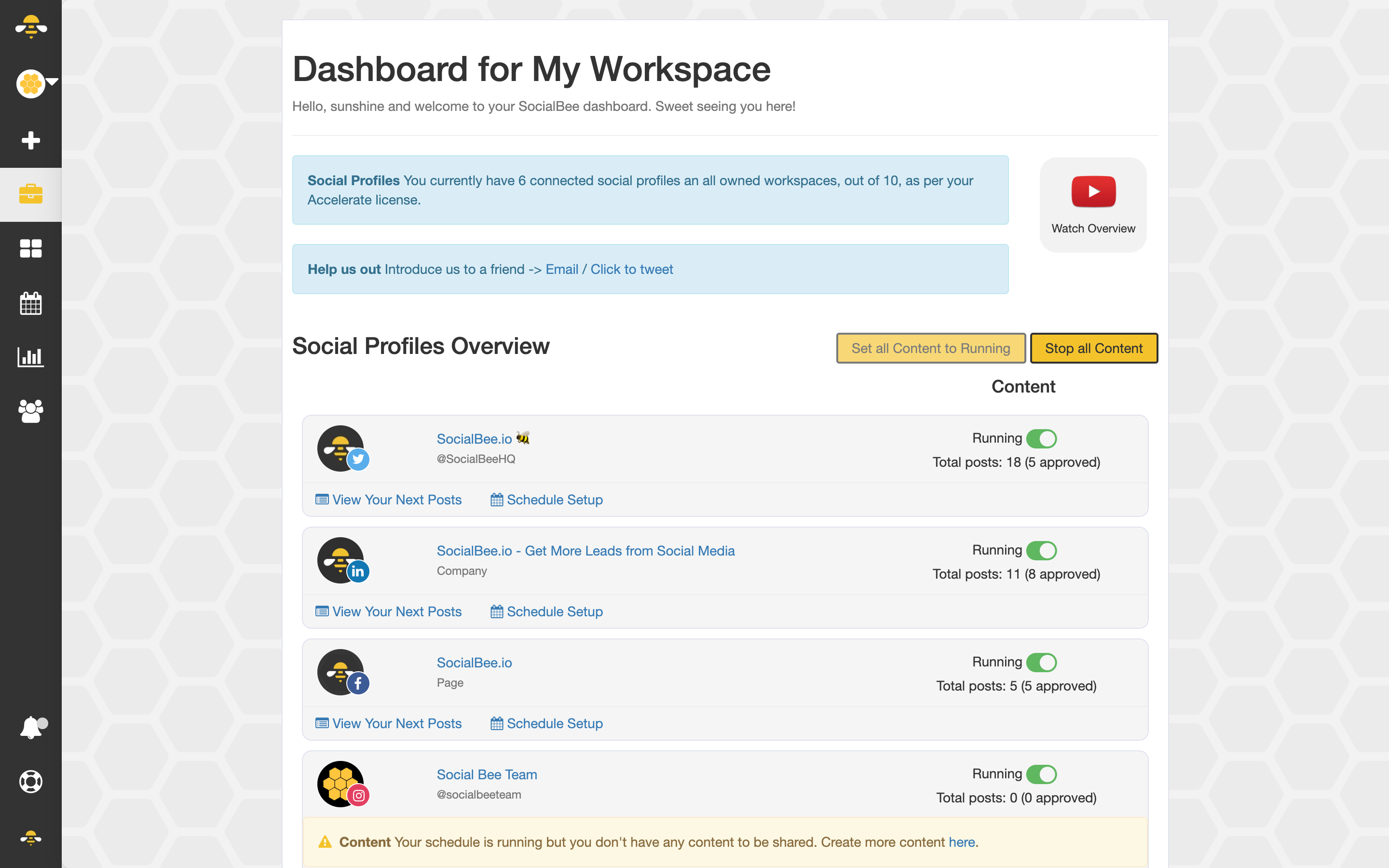
Task: Open the lifebuoy help icon
Action: [30, 781]
